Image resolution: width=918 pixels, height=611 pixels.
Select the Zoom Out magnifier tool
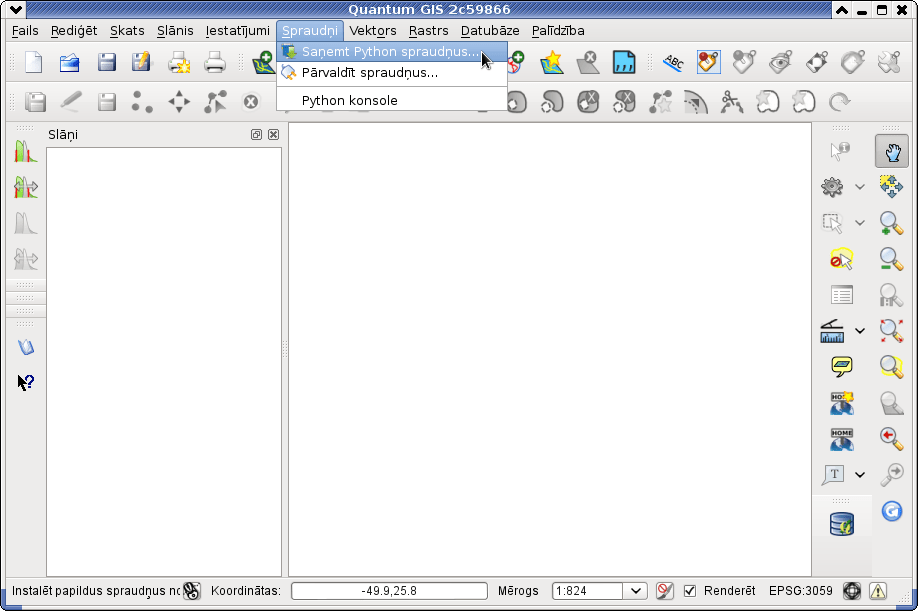892,259
